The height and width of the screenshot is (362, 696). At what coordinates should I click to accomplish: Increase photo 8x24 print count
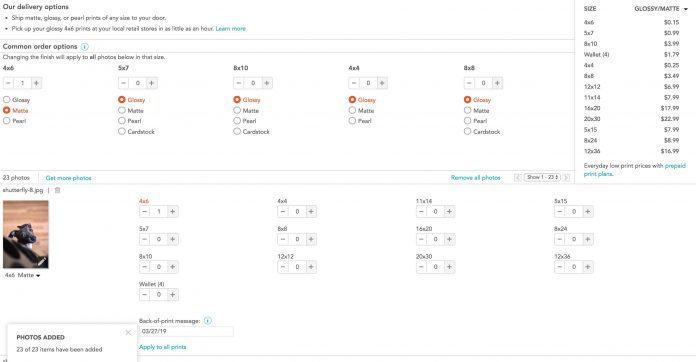588,239
